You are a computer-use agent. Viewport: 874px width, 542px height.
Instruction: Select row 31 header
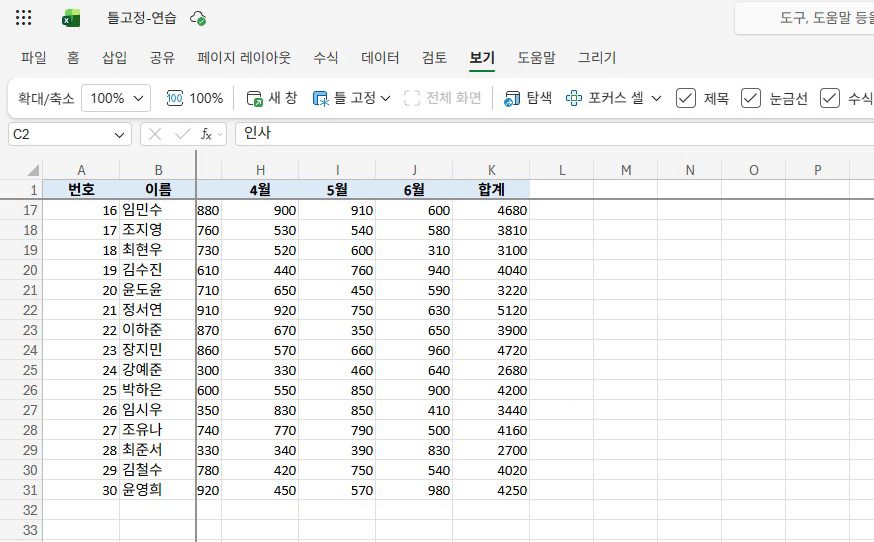point(21,490)
